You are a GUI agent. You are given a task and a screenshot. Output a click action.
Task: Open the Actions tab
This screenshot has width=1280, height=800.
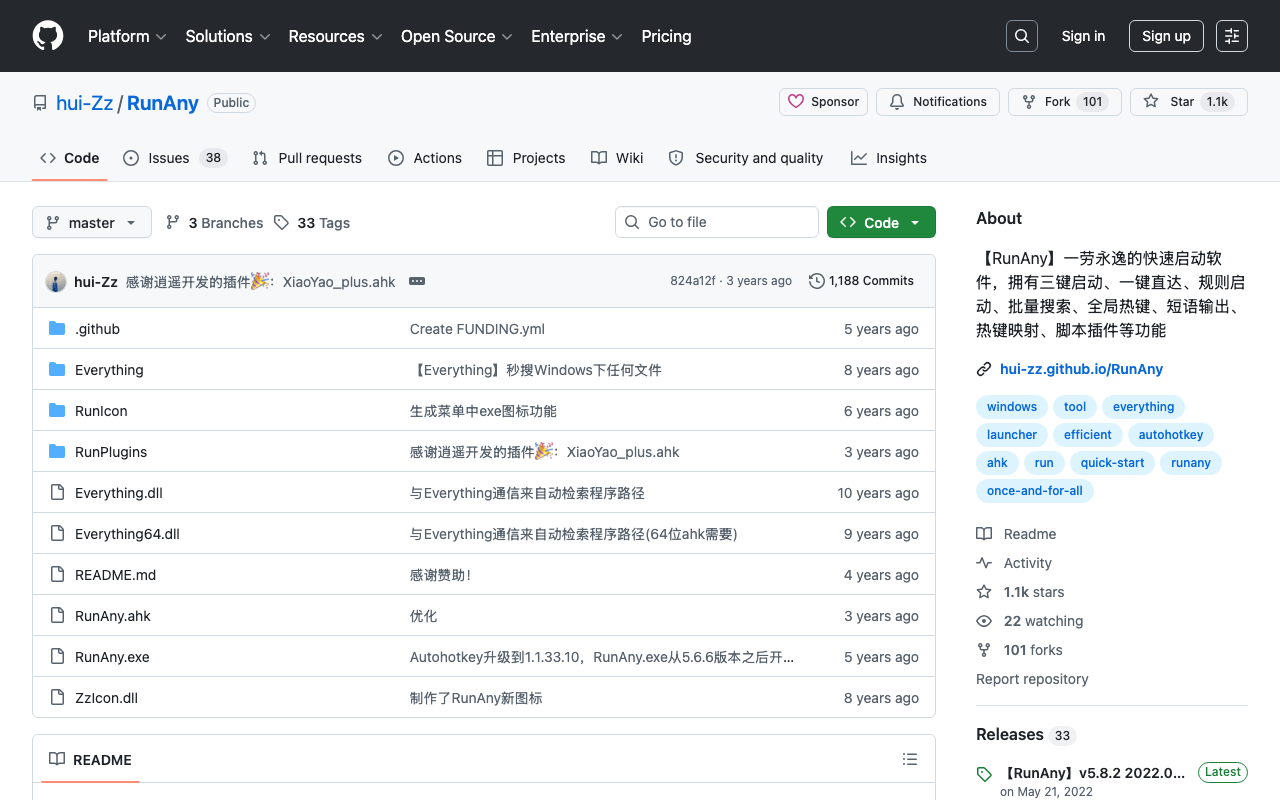(x=425, y=158)
